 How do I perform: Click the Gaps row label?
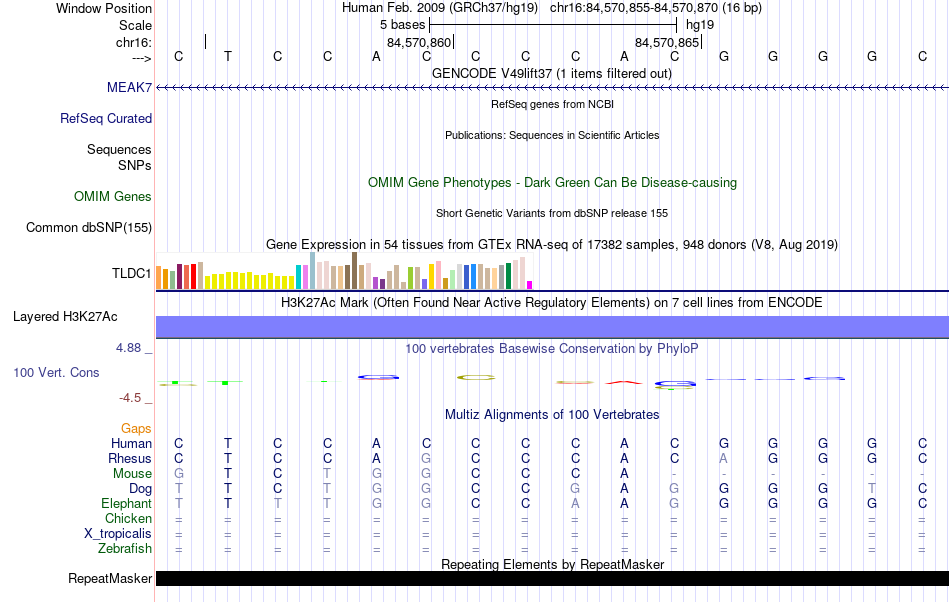pyautogui.click(x=136, y=428)
